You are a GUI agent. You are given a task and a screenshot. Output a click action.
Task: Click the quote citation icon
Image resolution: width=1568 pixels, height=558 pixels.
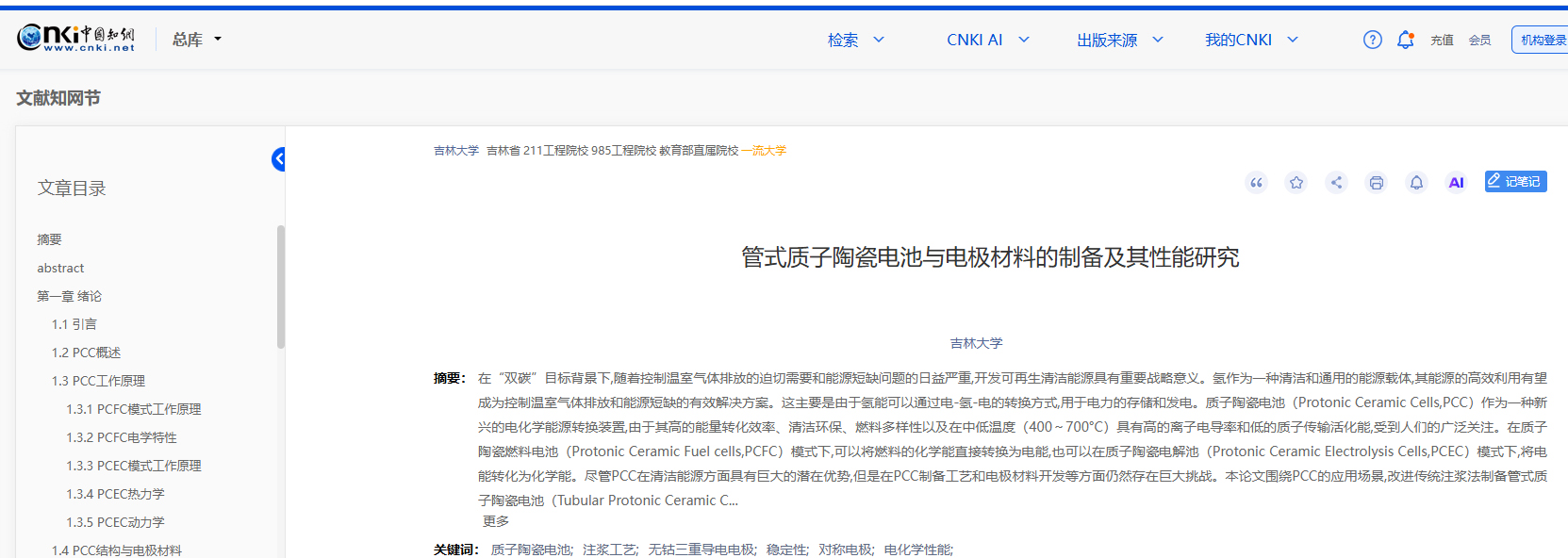coord(1256,183)
